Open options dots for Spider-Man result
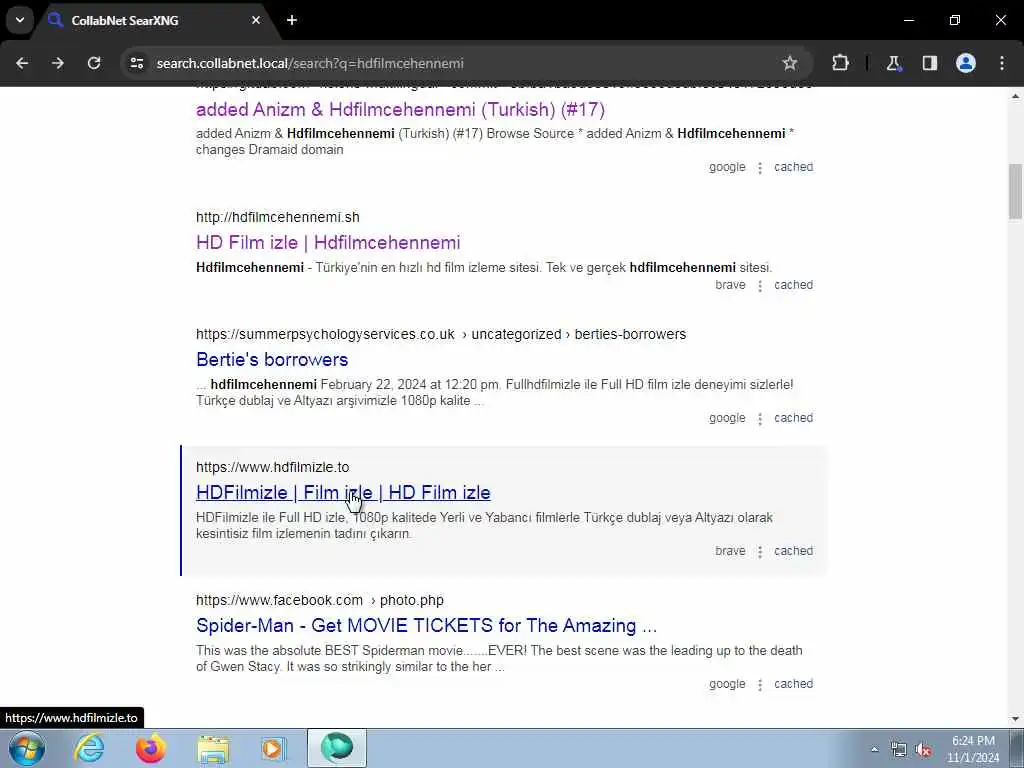 pyautogui.click(x=760, y=684)
